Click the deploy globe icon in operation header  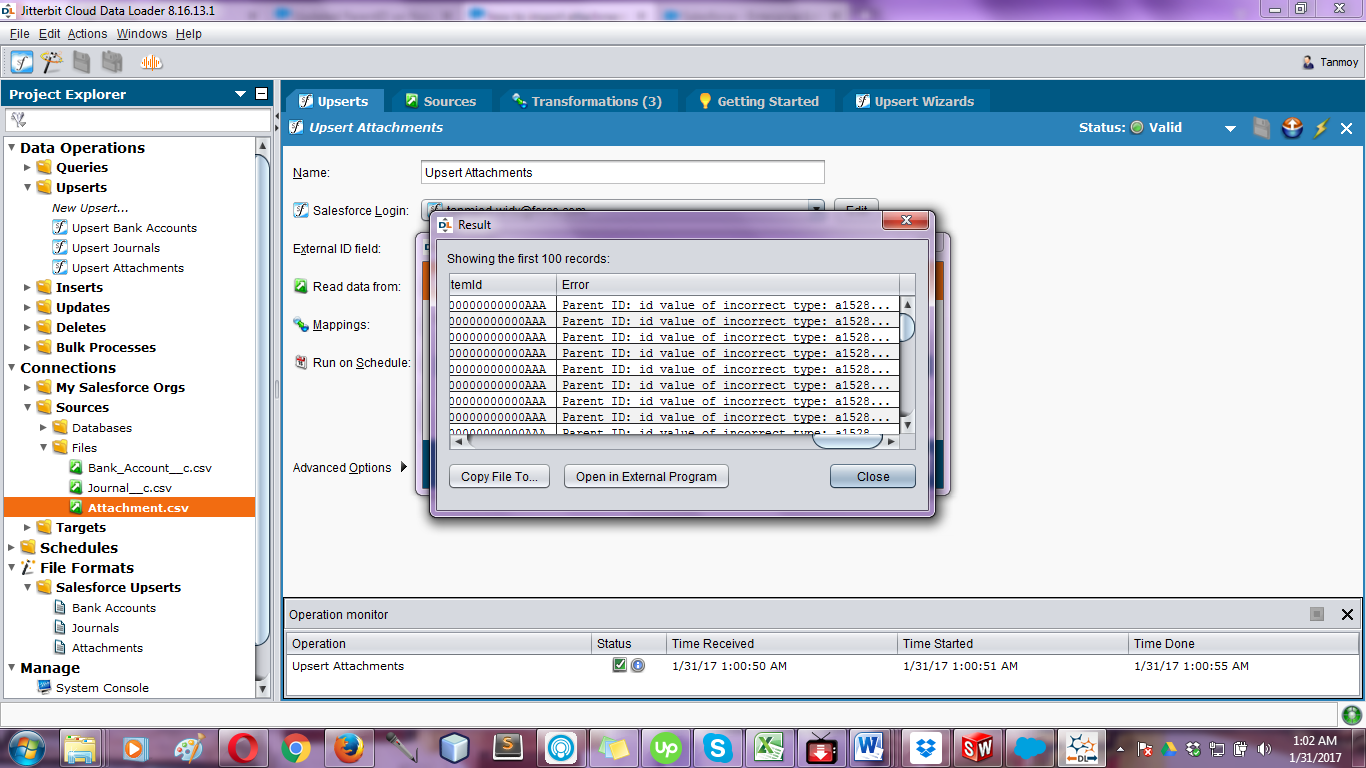pyautogui.click(x=1292, y=128)
